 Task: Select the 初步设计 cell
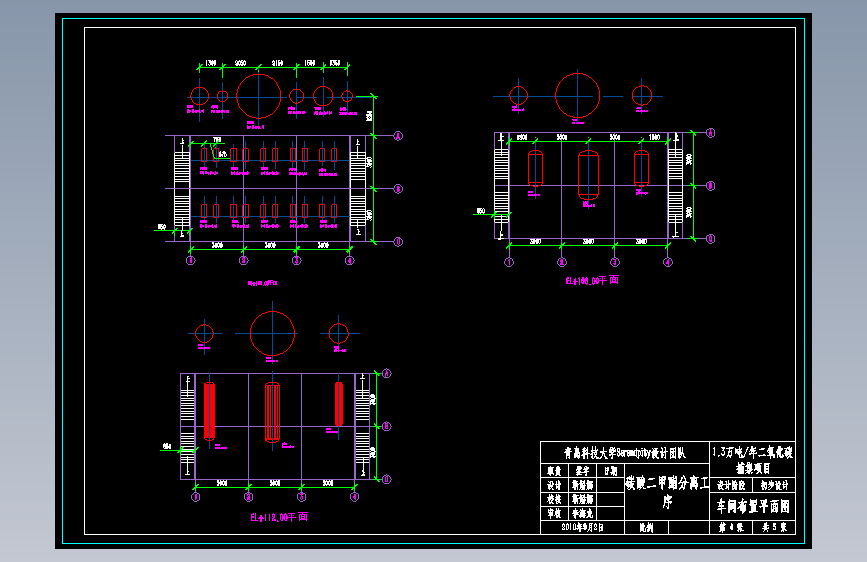(x=774, y=485)
